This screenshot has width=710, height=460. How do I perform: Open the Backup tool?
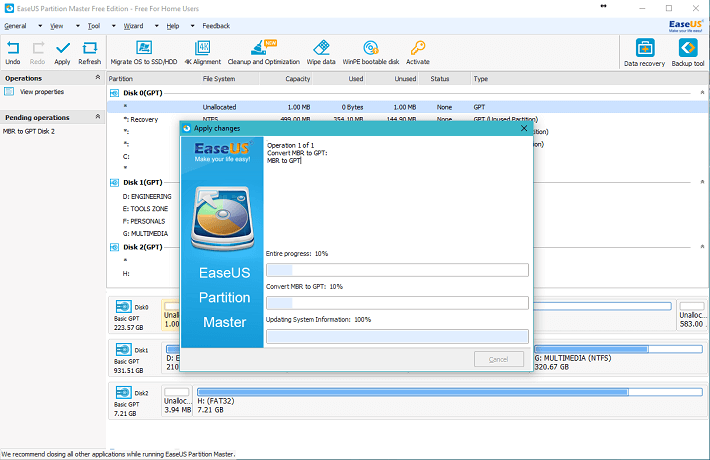coord(688,53)
